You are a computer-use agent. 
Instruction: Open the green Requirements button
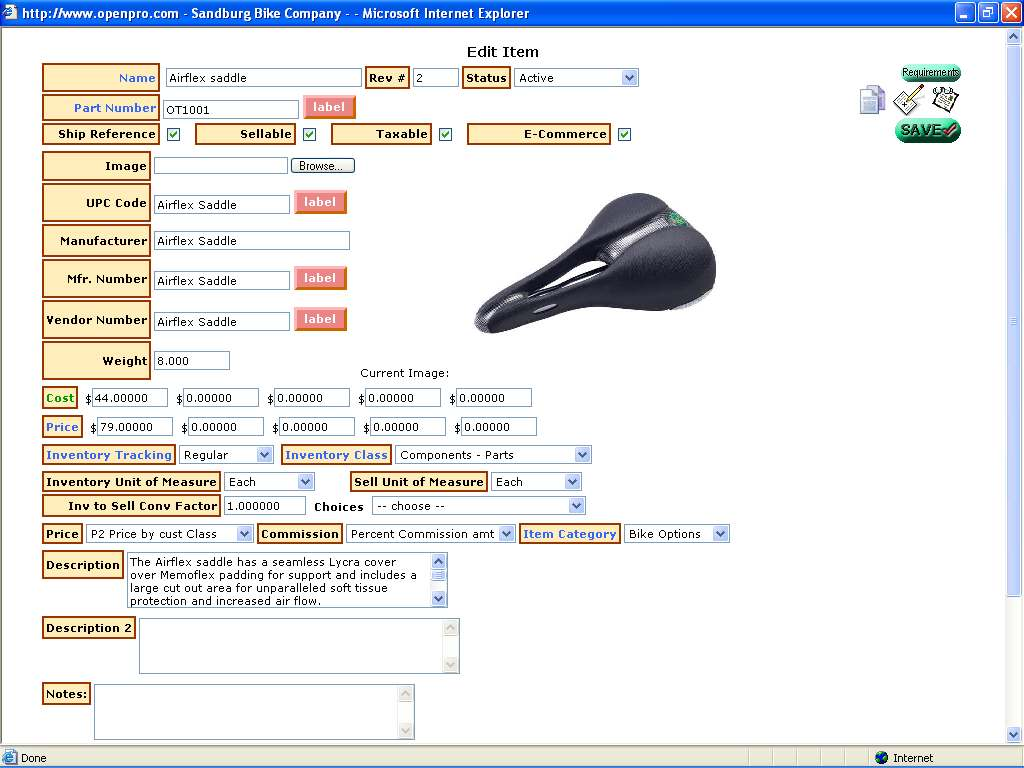[930, 73]
